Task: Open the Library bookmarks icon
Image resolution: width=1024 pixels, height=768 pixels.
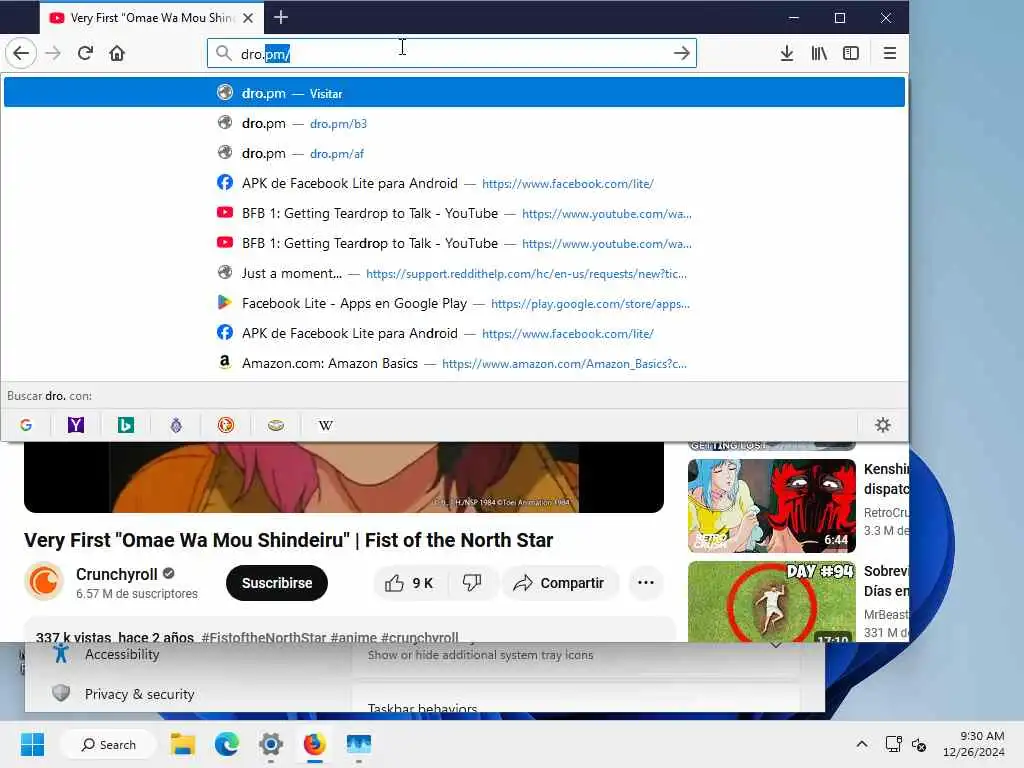Action: pyautogui.click(x=819, y=53)
